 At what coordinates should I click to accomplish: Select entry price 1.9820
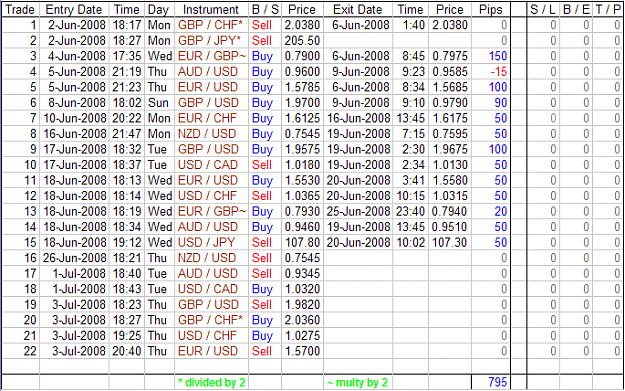tap(302, 305)
